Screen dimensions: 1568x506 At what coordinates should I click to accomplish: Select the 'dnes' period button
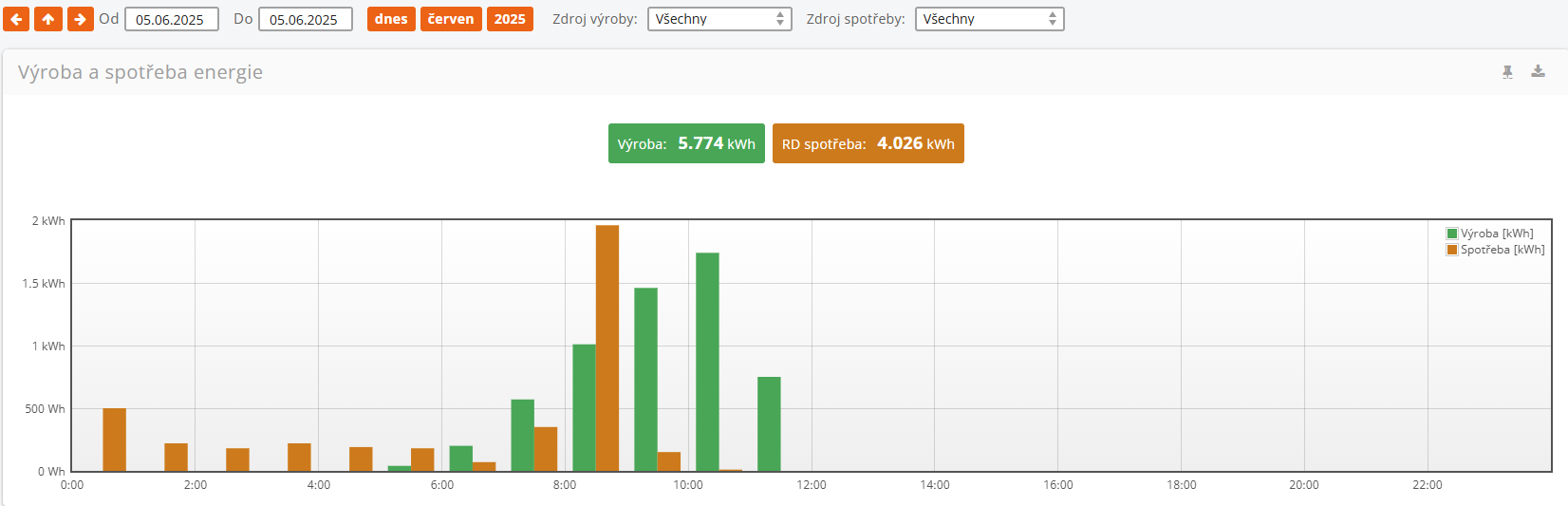coord(391,19)
